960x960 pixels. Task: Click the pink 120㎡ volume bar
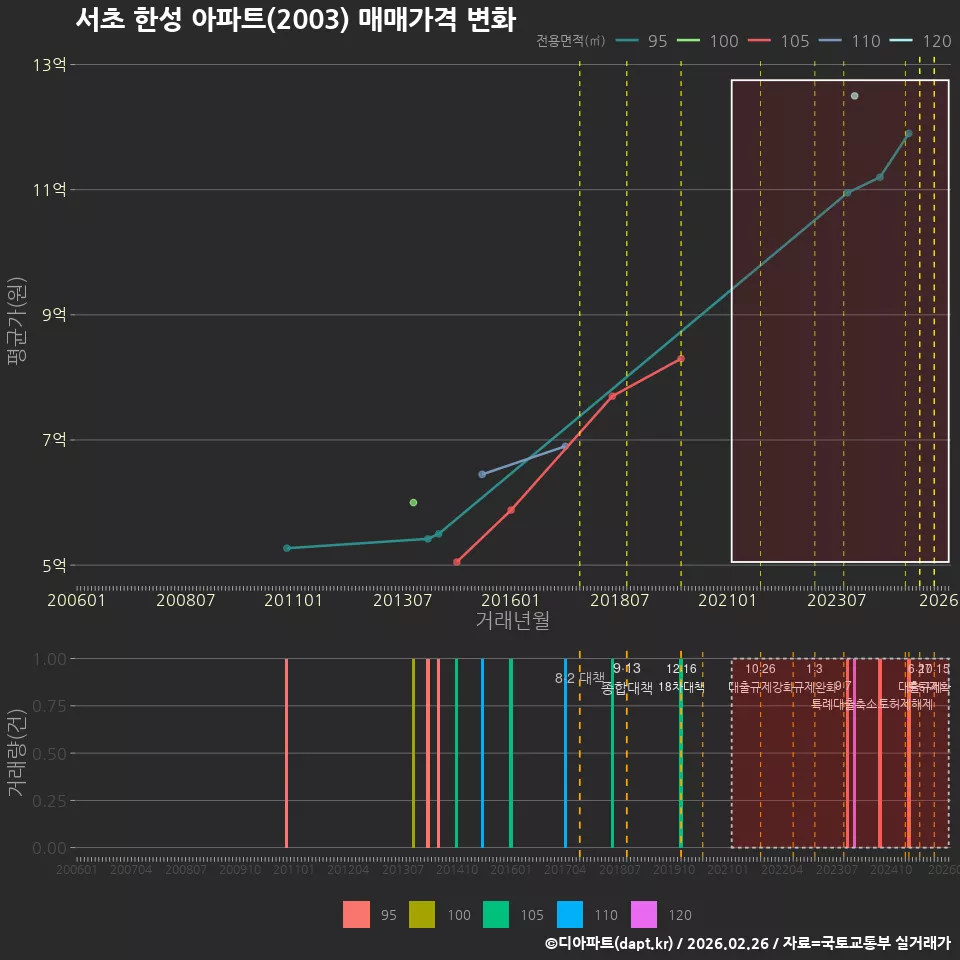pos(854,753)
